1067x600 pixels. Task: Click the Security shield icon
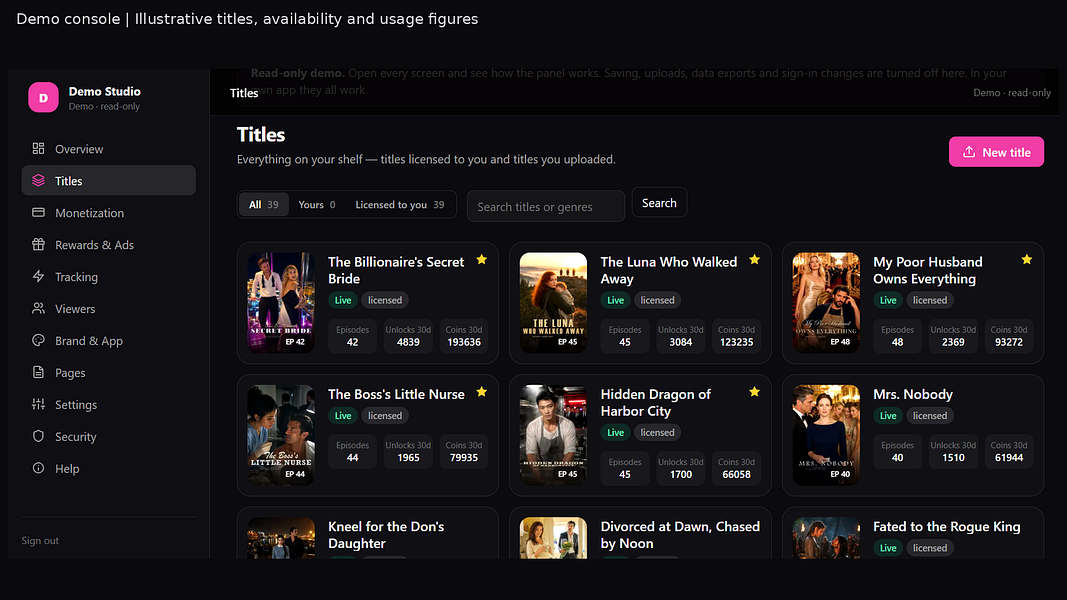(38, 436)
